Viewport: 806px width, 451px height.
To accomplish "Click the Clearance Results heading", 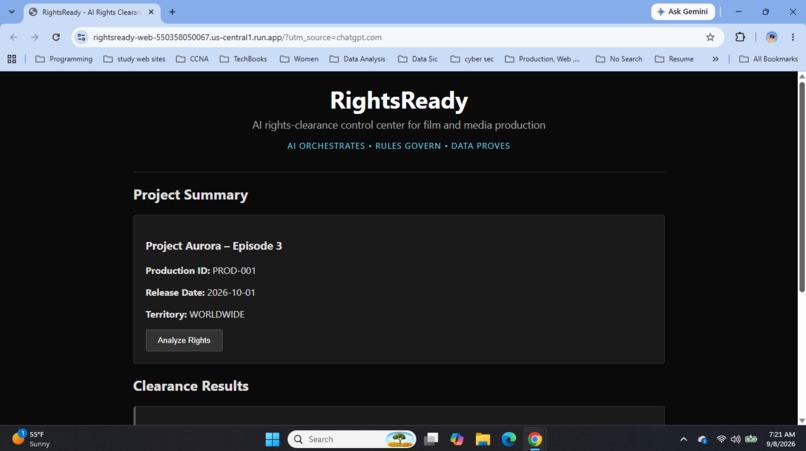I will click(x=190, y=386).
